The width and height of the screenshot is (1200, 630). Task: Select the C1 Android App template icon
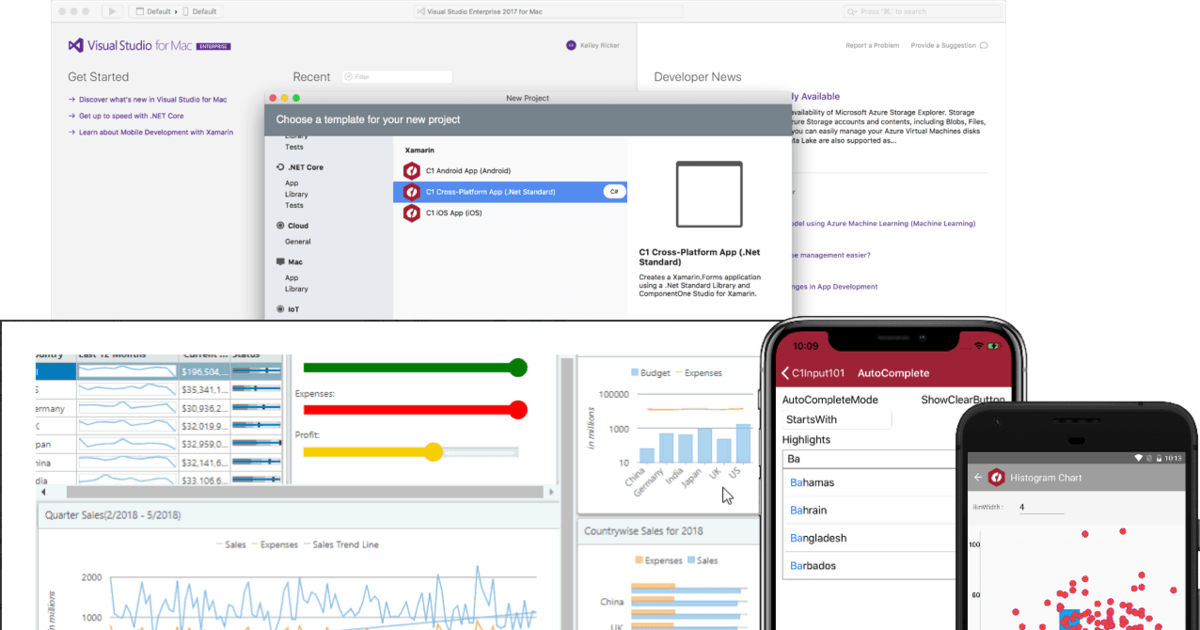(410, 171)
